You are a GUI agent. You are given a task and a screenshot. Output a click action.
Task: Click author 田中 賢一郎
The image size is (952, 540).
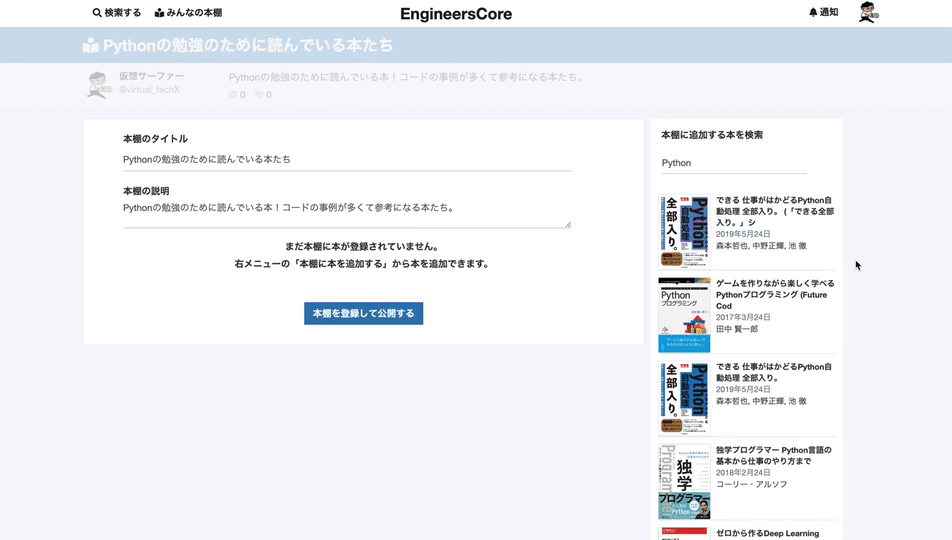pyautogui.click(x=737, y=329)
